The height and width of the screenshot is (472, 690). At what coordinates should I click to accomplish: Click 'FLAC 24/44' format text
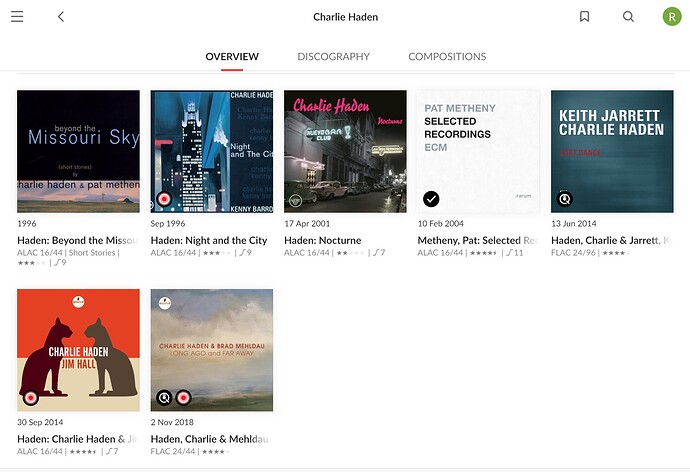173,452
